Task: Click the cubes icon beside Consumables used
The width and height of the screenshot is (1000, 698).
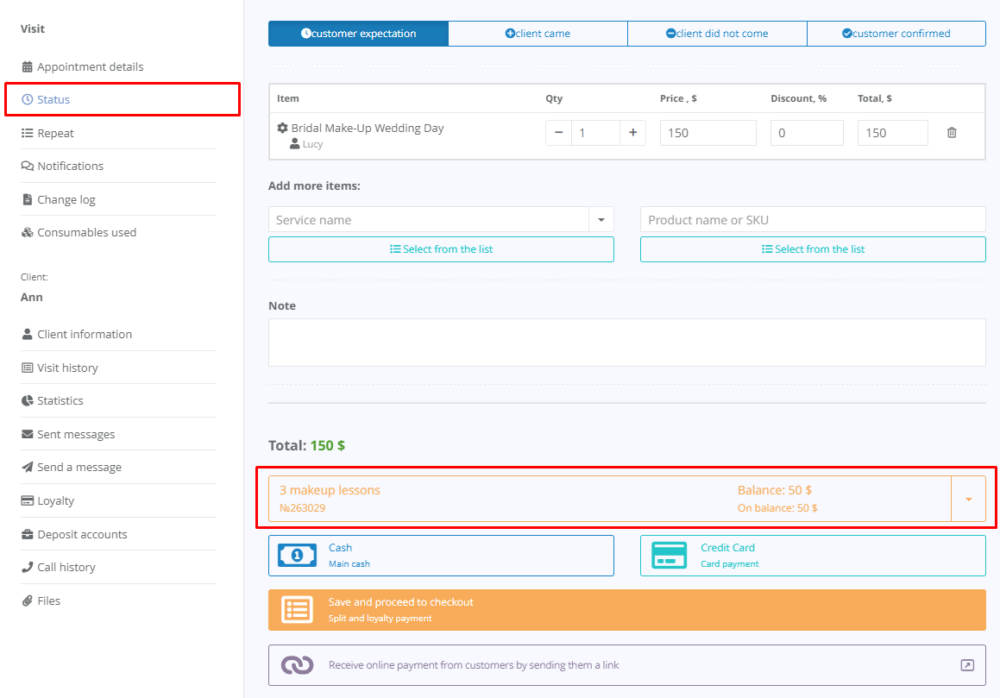Action: pos(27,232)
